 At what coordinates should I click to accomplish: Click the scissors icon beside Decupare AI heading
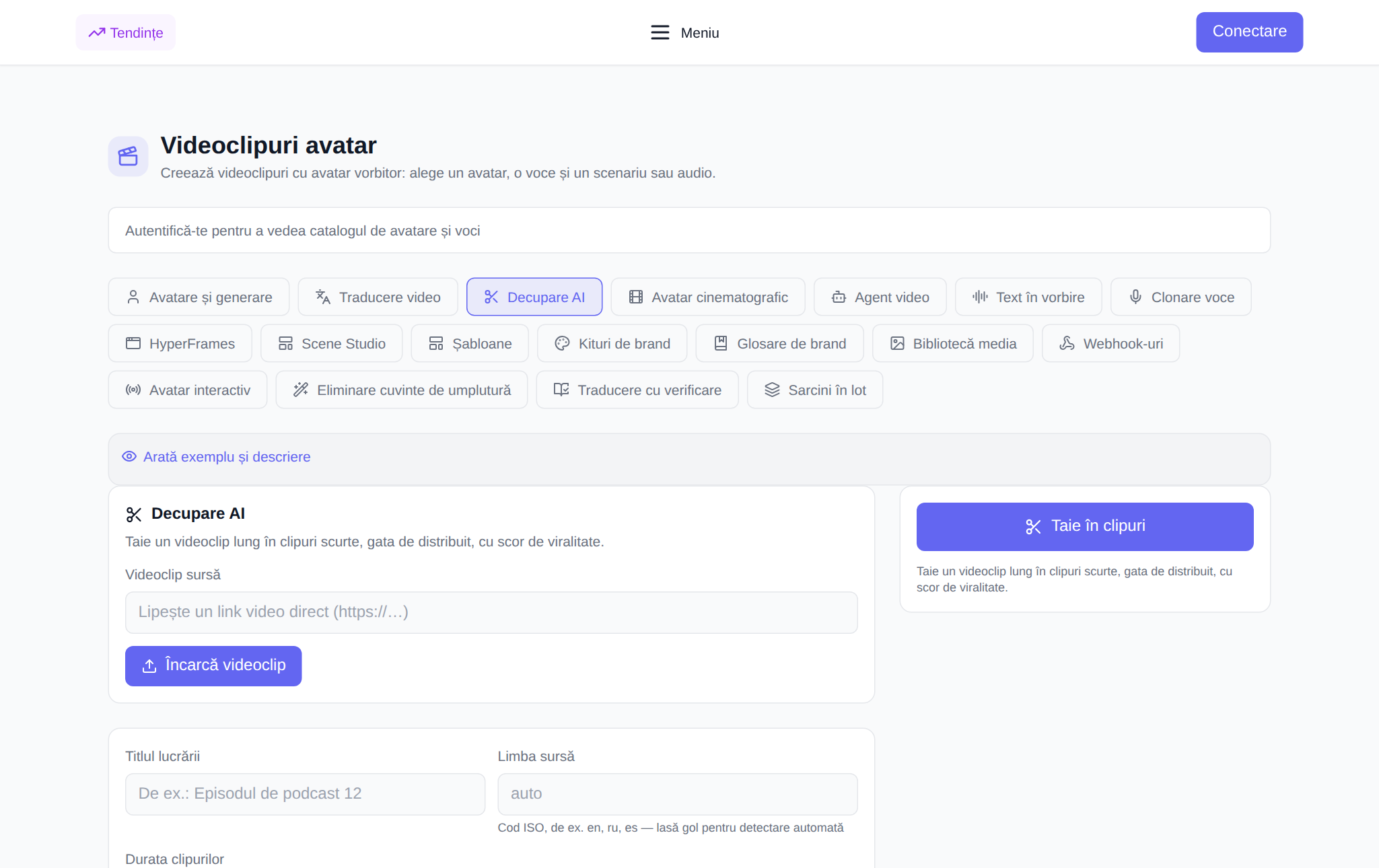tap(134, 515)
